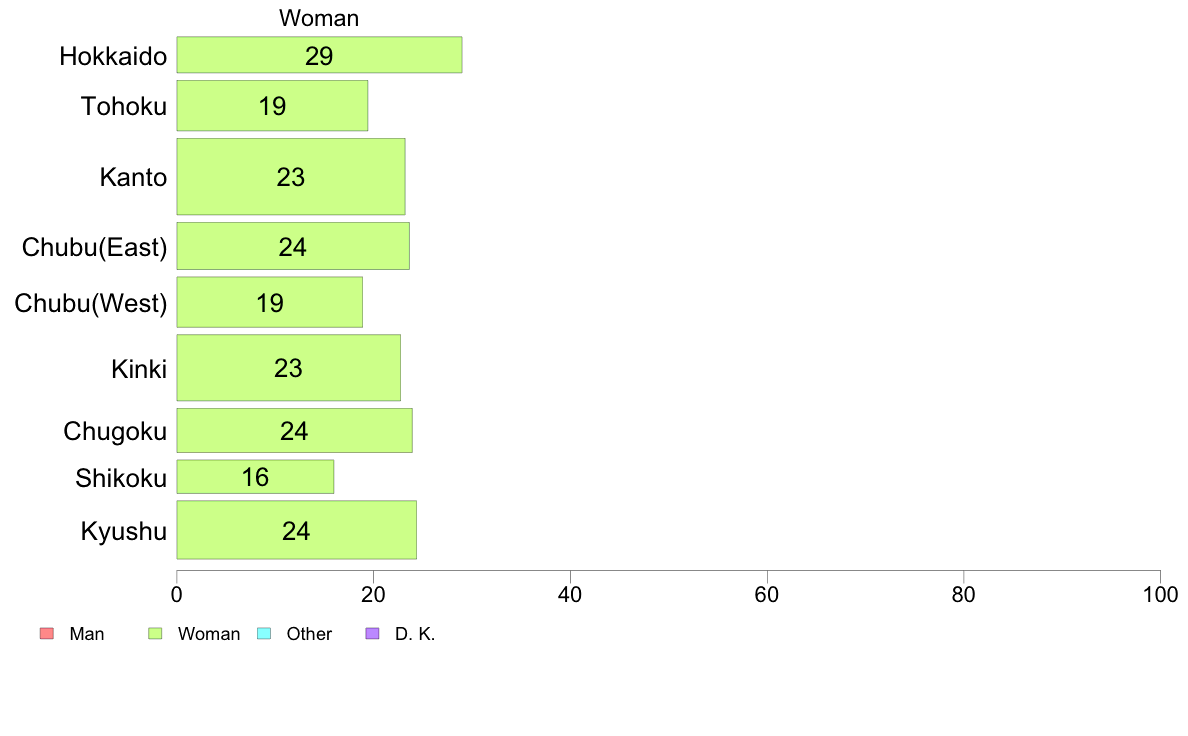
Task: Click the cyan Other legend swatch
Action: (264, 634)
